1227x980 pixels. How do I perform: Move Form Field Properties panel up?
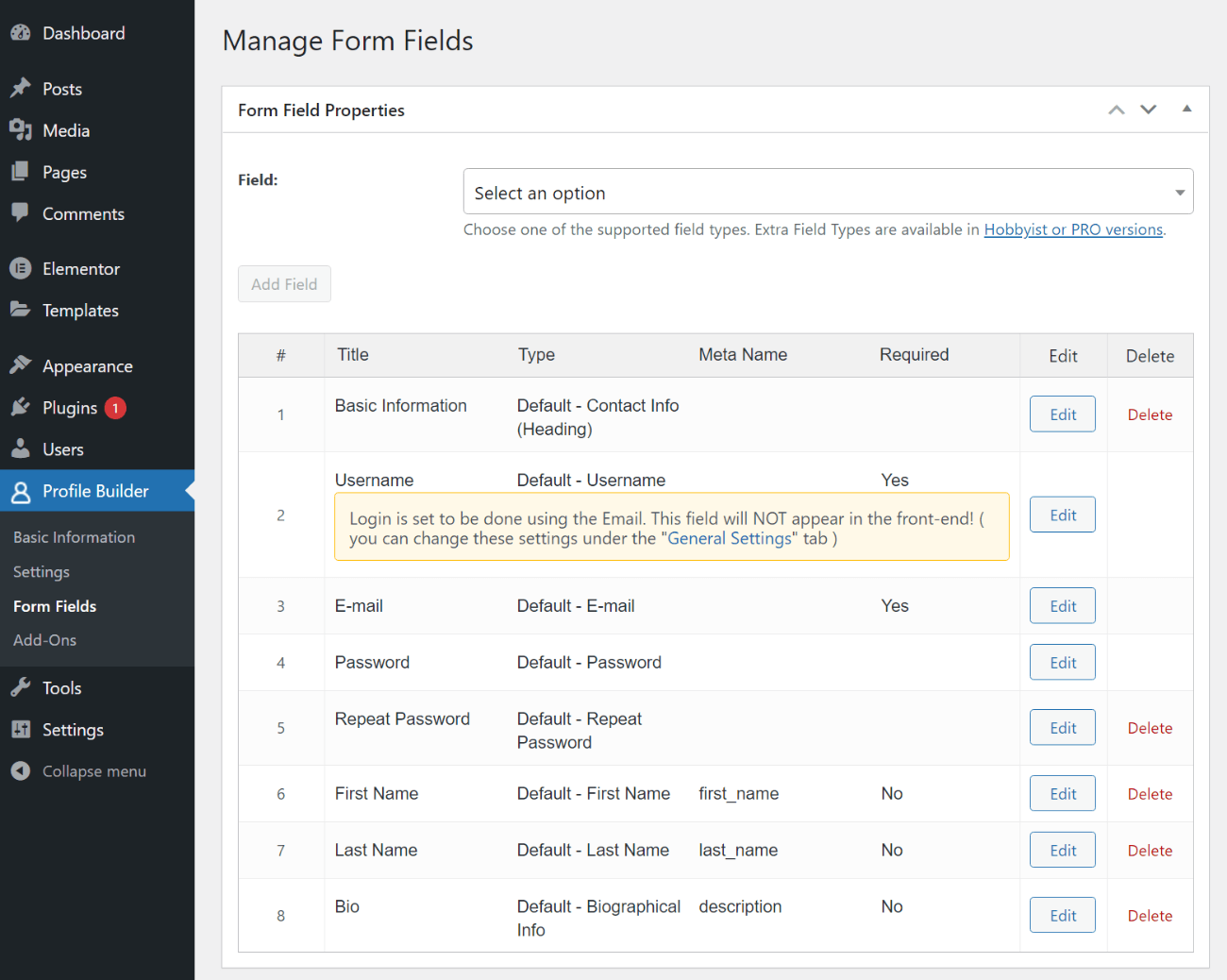click(1117, 110)
